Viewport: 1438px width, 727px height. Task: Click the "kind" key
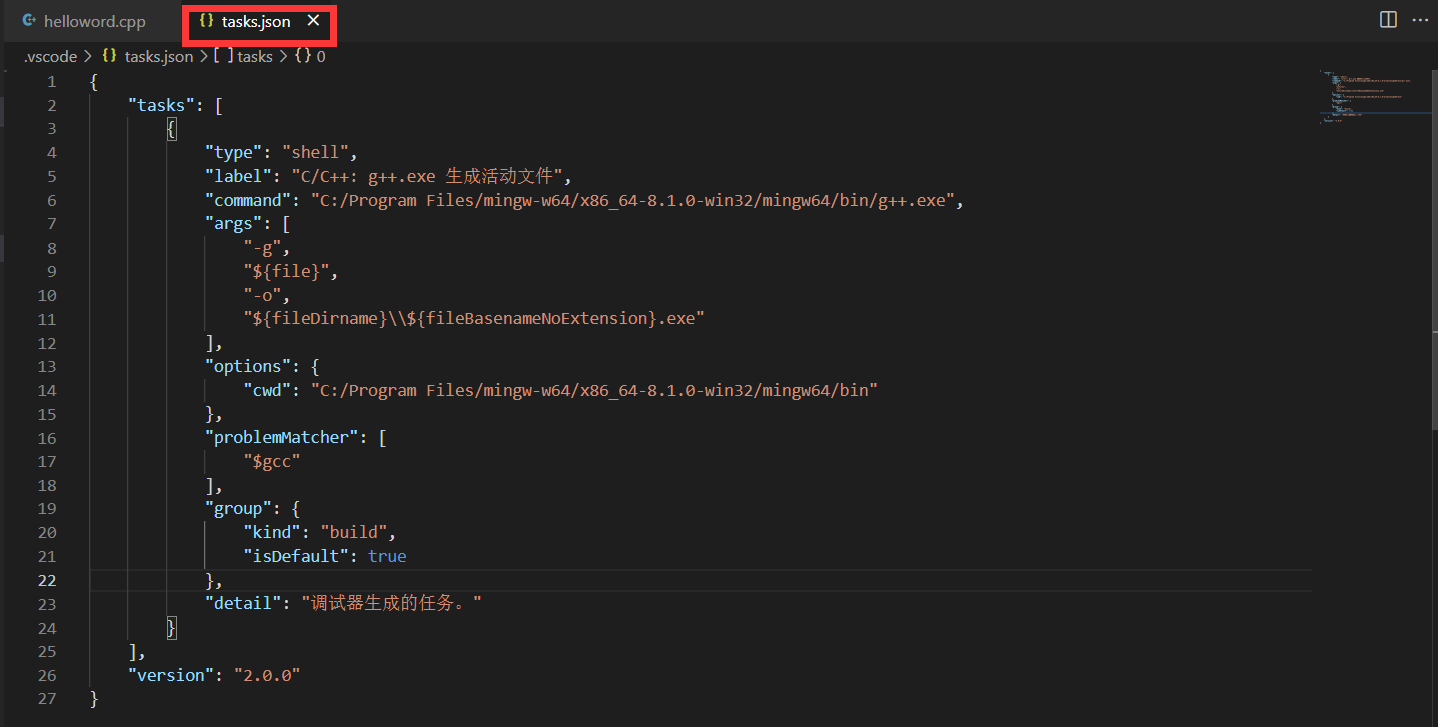273,532
